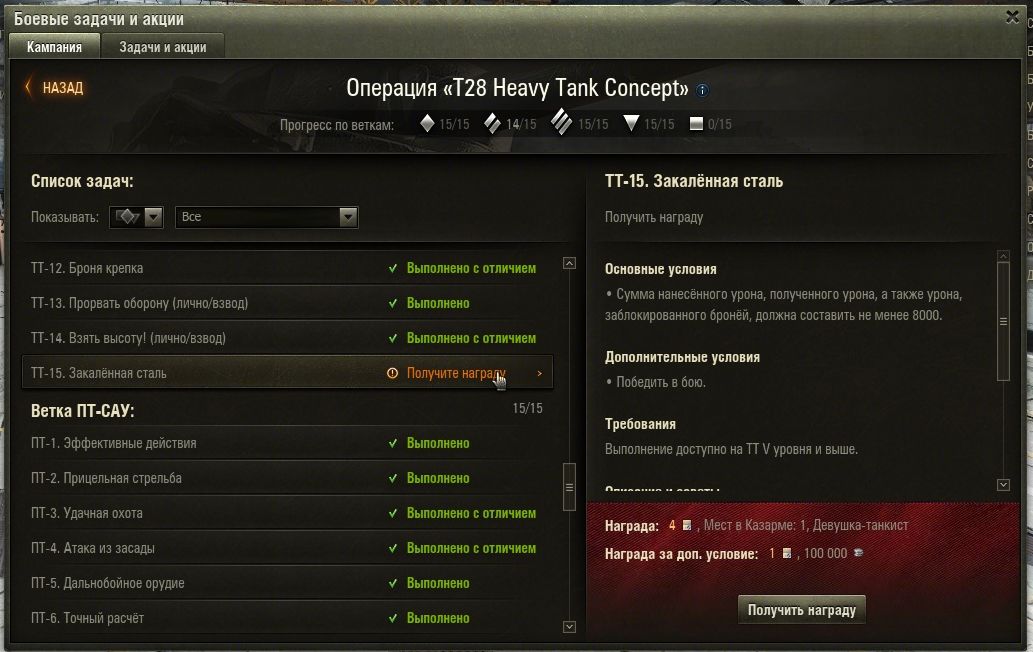Select the tank destroyer branch triangle icon
This screenshot has width=1033, height=652.
[631, 123]
